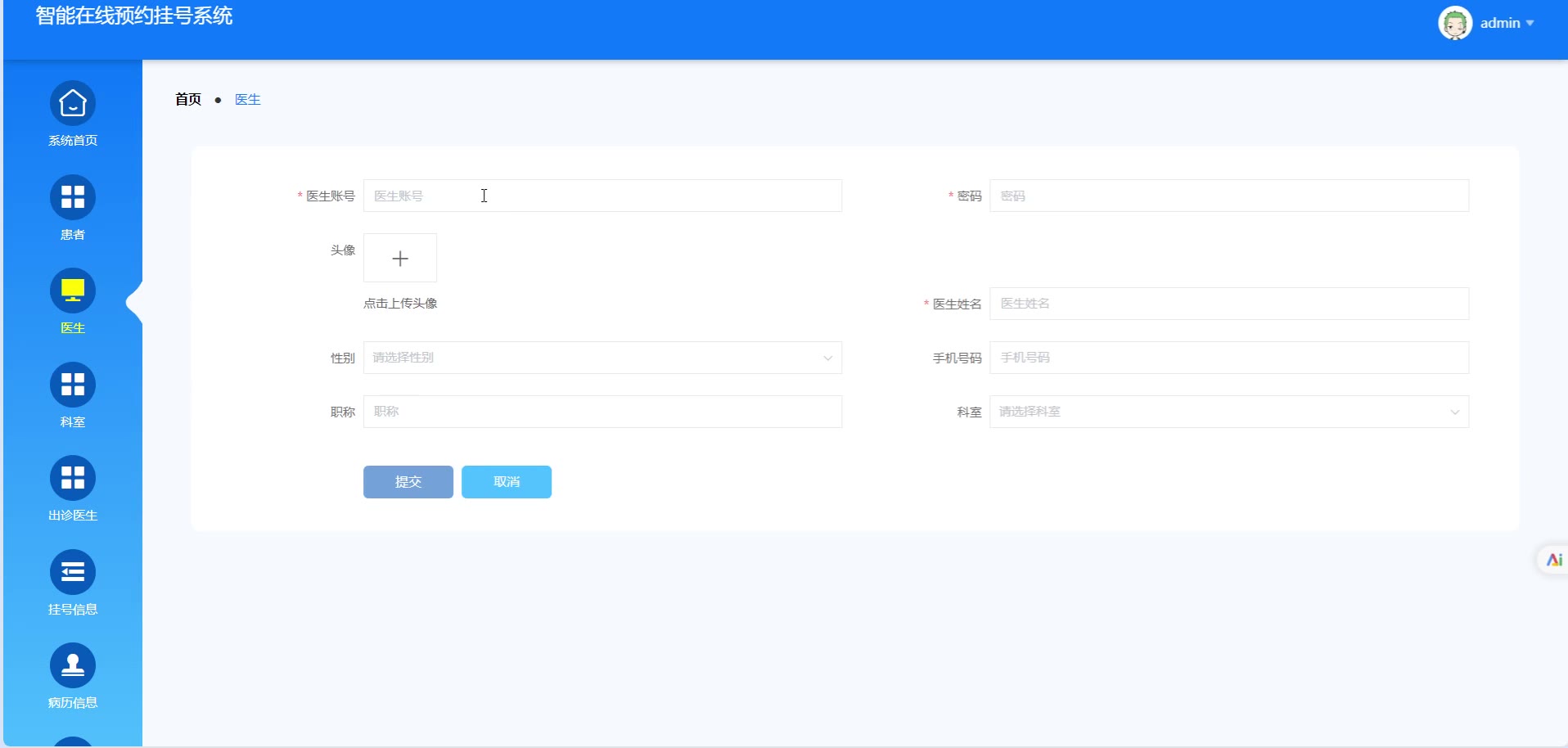This screenshot has height=748, width=1568.
Task: Click the 出诊医生 sidebar label
Action: [x=73, y=516]
